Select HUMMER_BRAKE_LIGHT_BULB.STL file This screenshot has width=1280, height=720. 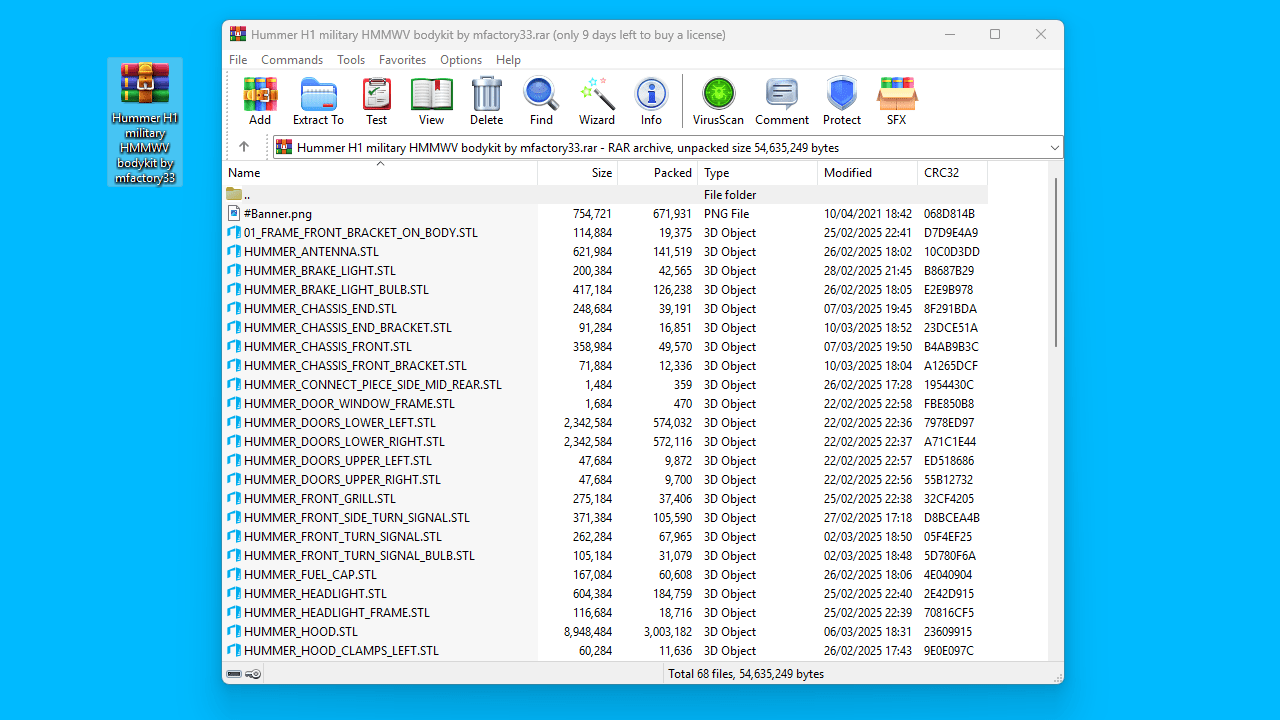tap(336, 290)
